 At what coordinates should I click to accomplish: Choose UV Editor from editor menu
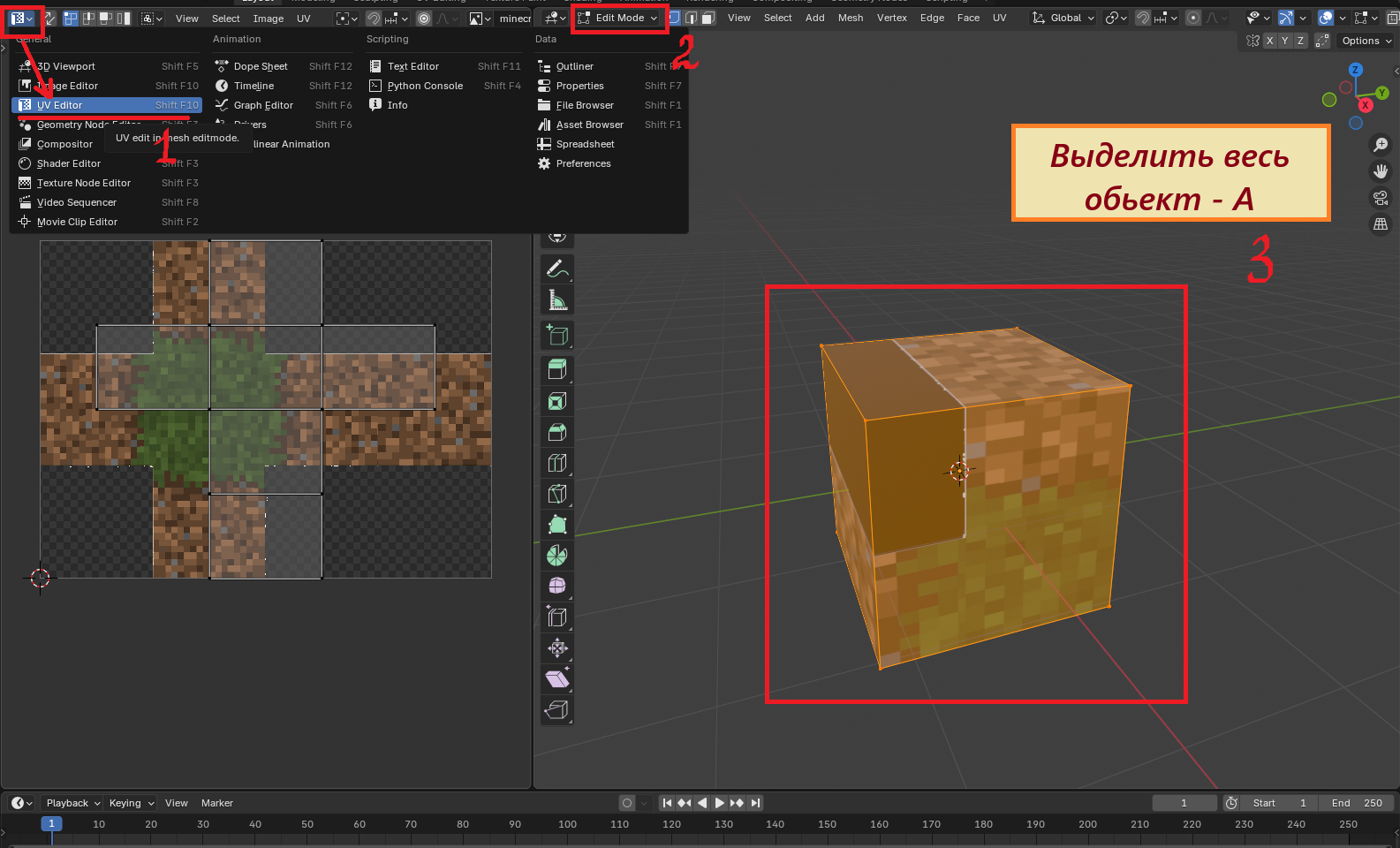tap(107, 105)
